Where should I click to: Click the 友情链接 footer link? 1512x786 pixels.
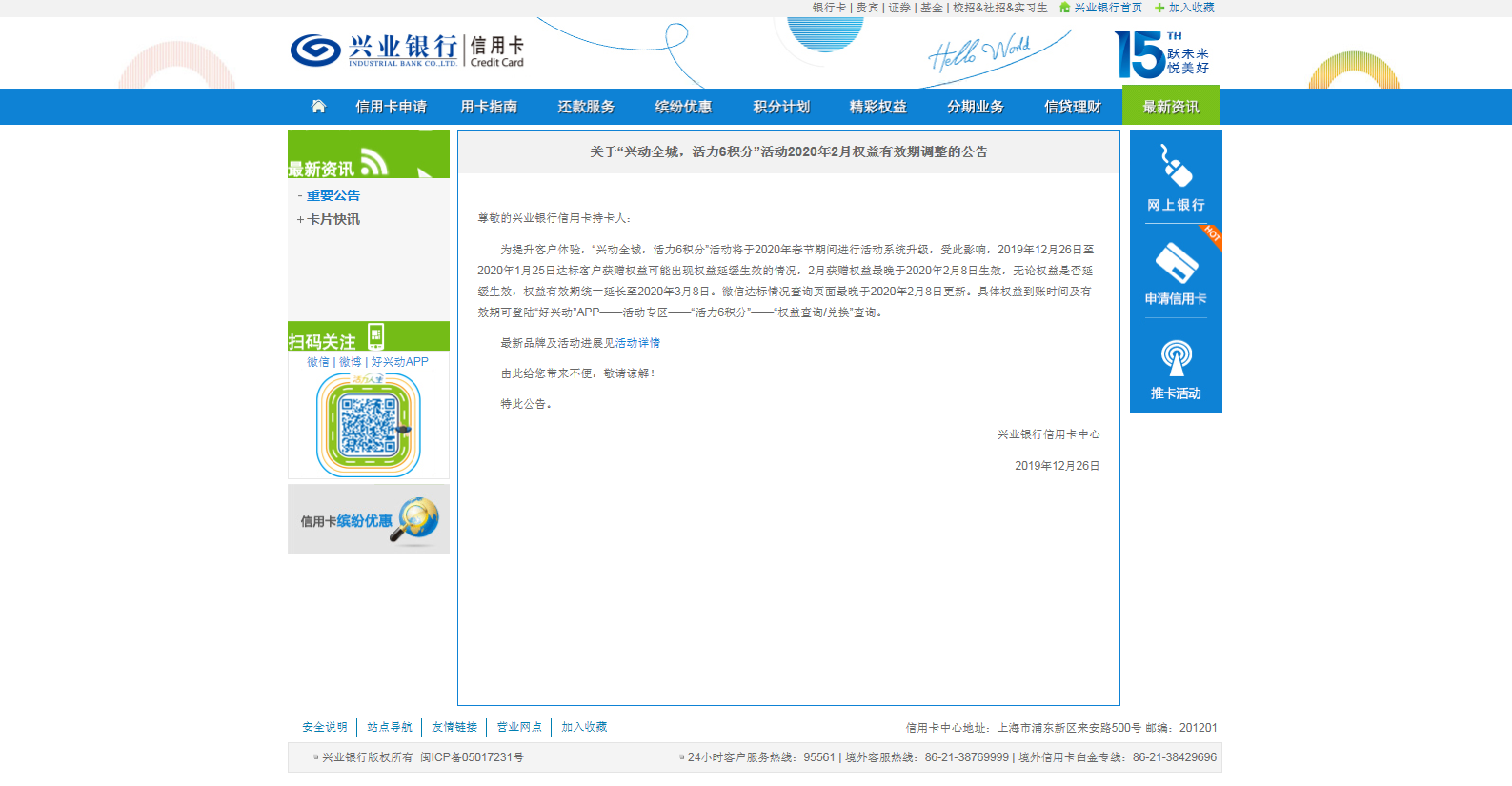[454, 727]
